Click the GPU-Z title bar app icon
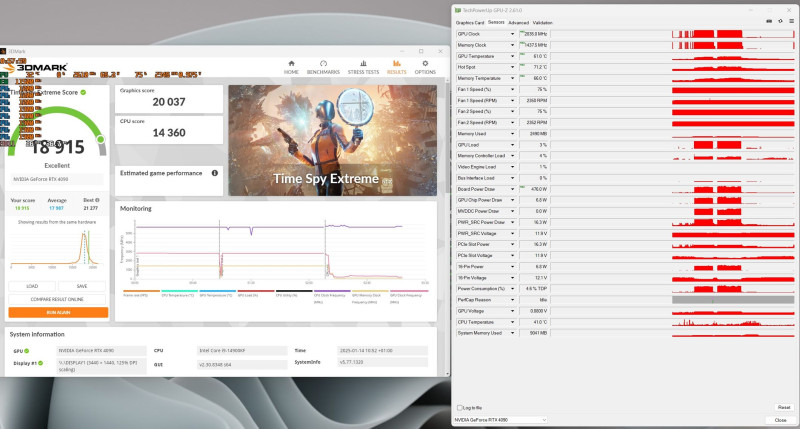Viewport: 800px width, 429px height. click(x=458, y=10)
